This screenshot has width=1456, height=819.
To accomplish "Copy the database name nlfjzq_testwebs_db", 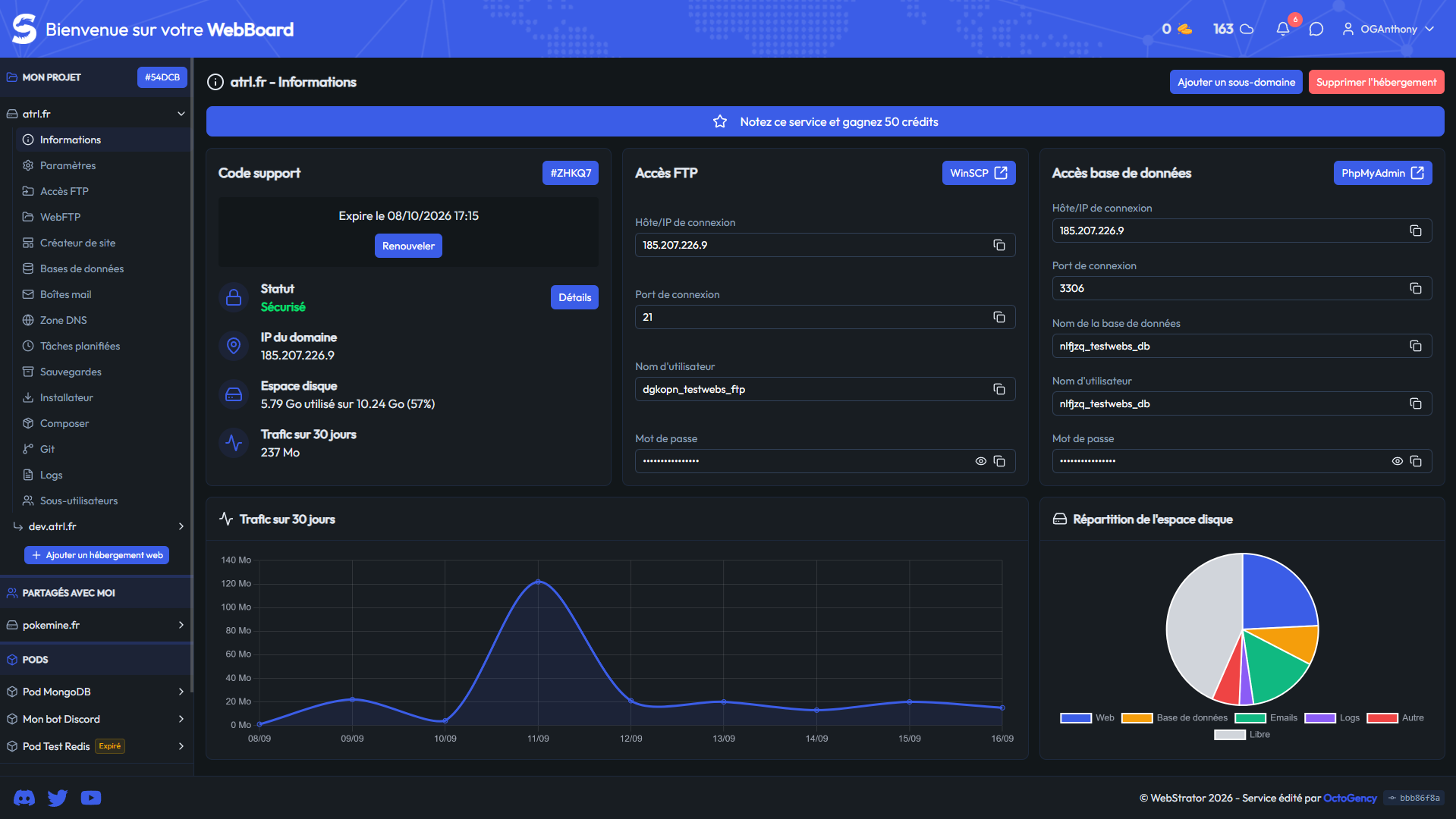I will pyautogui.click(x=1416, y=346).
